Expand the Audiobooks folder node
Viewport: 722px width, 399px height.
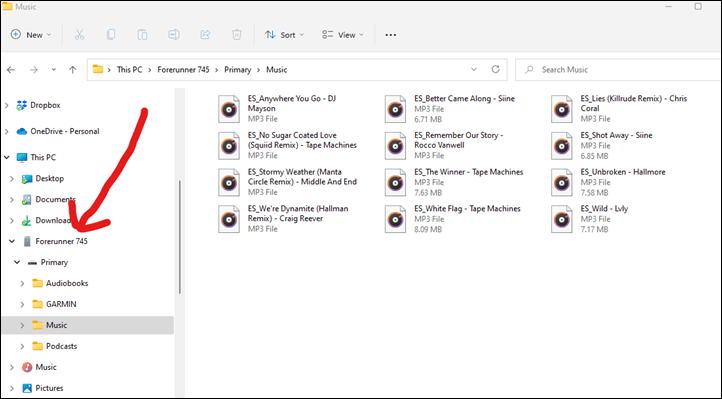[x=22, y=283]
